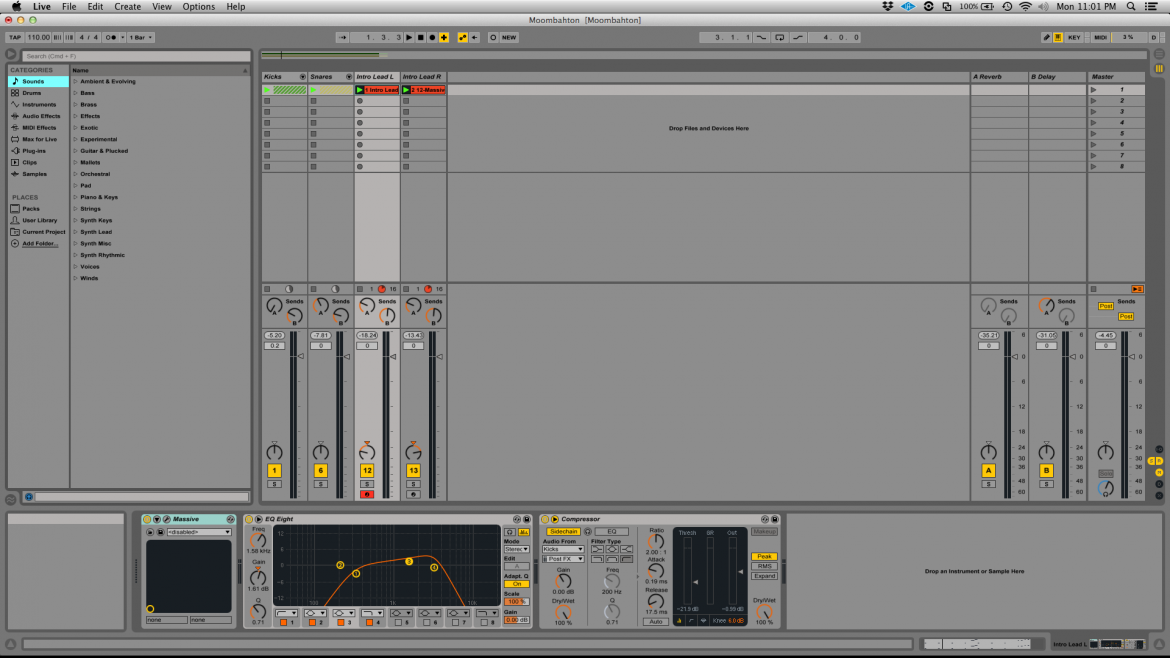Launch the 1 Intro Lead clip
This screenshot has width=1170, height=658.
(x=360, y=90)
